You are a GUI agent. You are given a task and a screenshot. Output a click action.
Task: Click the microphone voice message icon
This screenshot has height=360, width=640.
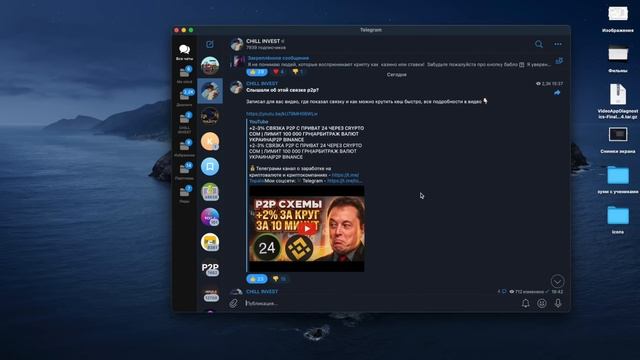(x=558, y=303)
